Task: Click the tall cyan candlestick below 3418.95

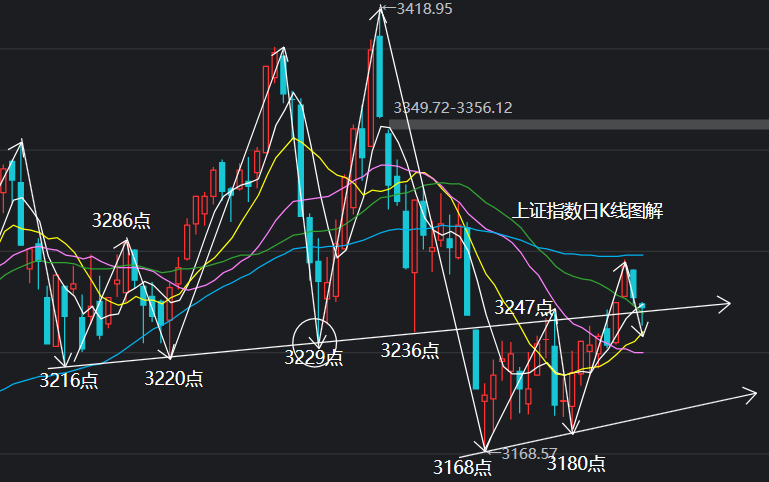Action: tap(380, 75)
